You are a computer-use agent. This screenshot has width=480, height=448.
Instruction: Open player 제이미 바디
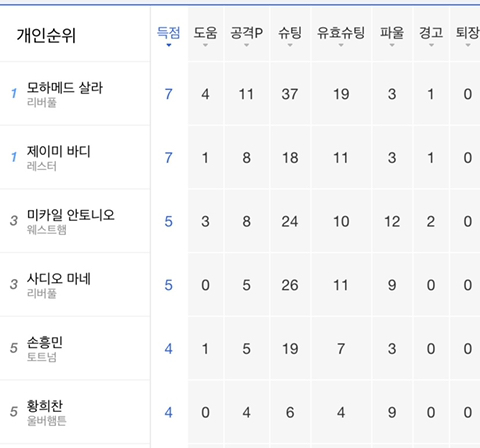click(x=59, y=151)
